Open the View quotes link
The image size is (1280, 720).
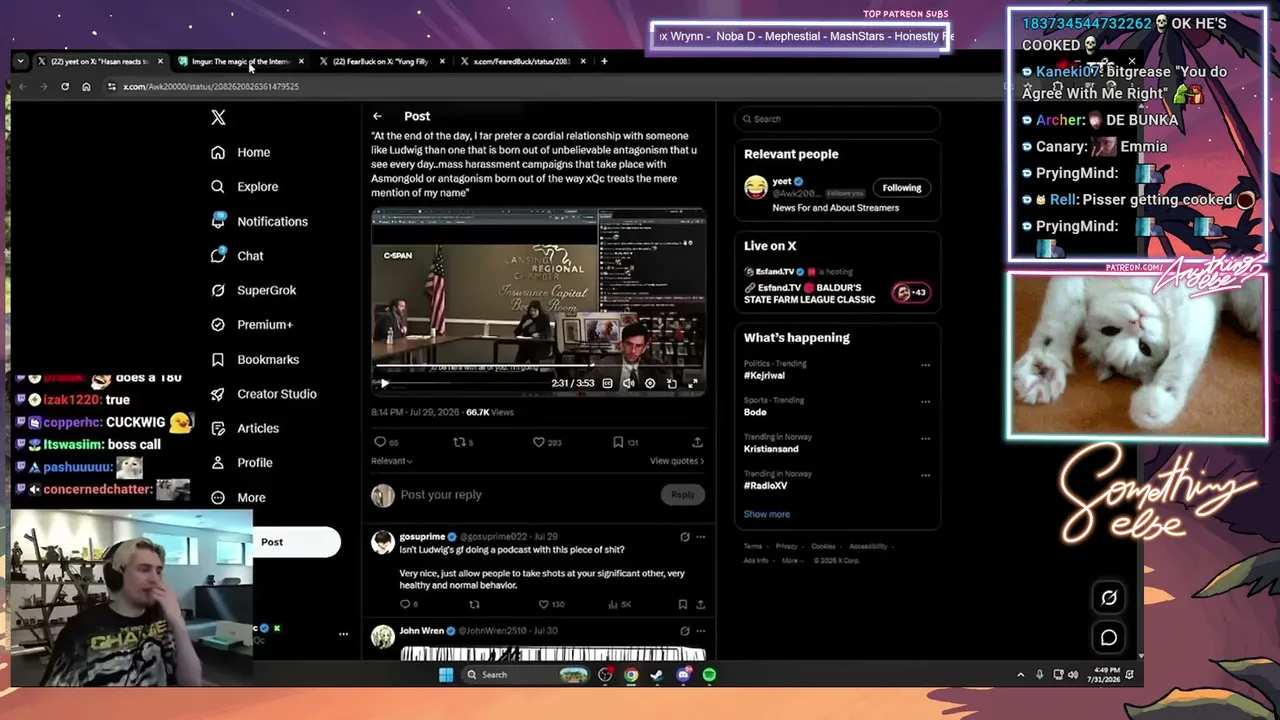pyautogui.click(x=677, y=461)
